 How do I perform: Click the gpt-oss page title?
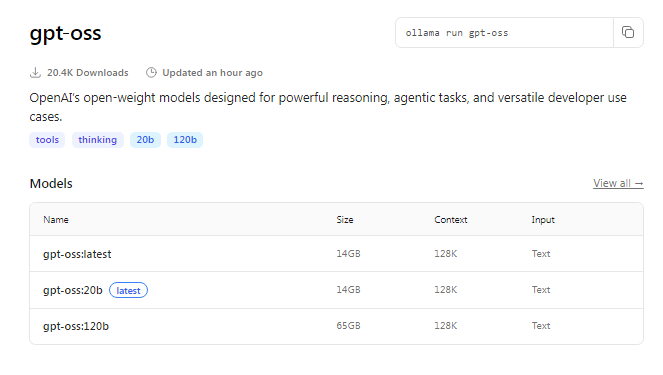click(x=66, y=33)
